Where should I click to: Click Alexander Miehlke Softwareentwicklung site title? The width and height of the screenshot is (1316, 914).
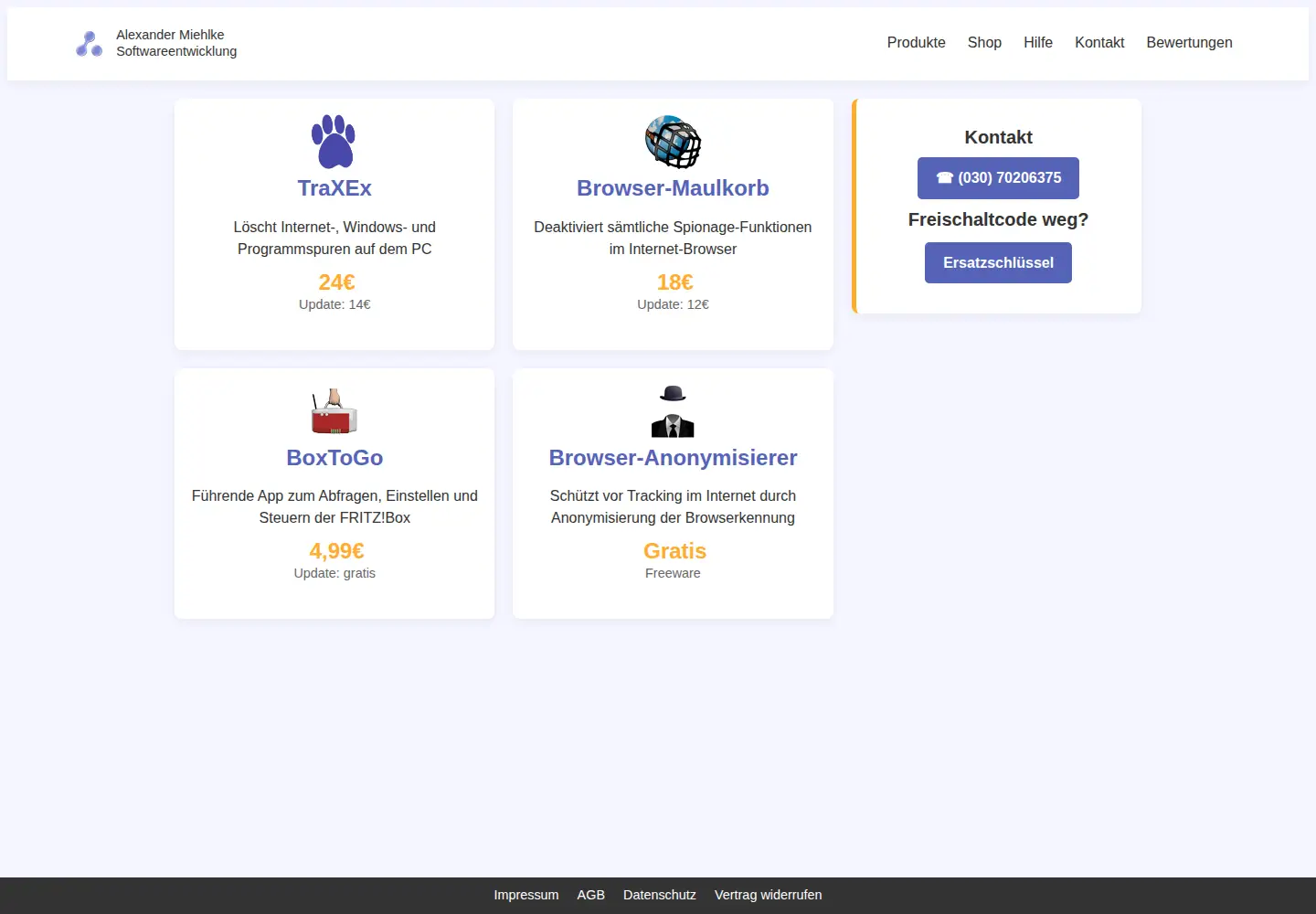click(x=176, y=43)
